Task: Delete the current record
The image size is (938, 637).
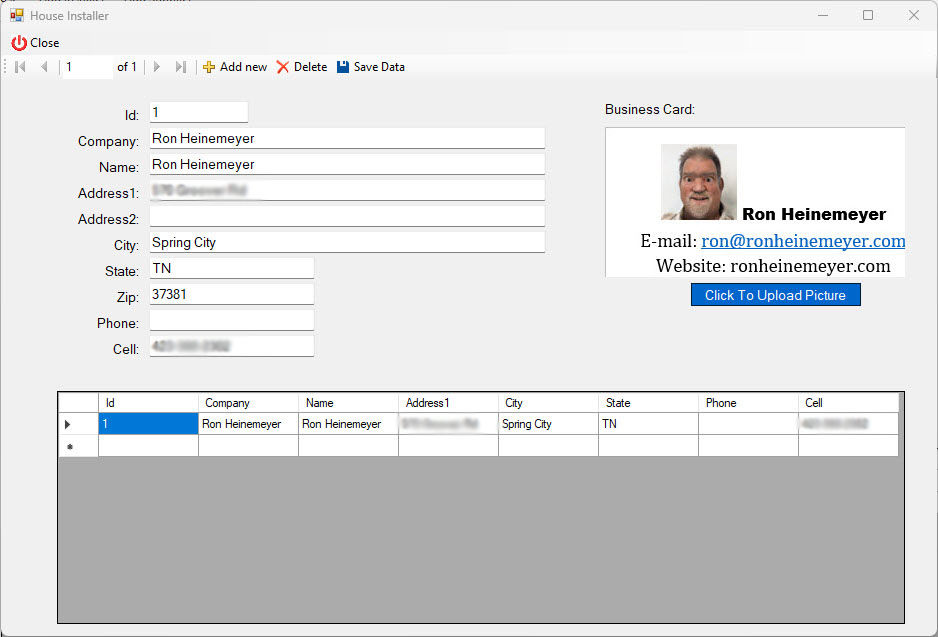Action: point(301,67)
